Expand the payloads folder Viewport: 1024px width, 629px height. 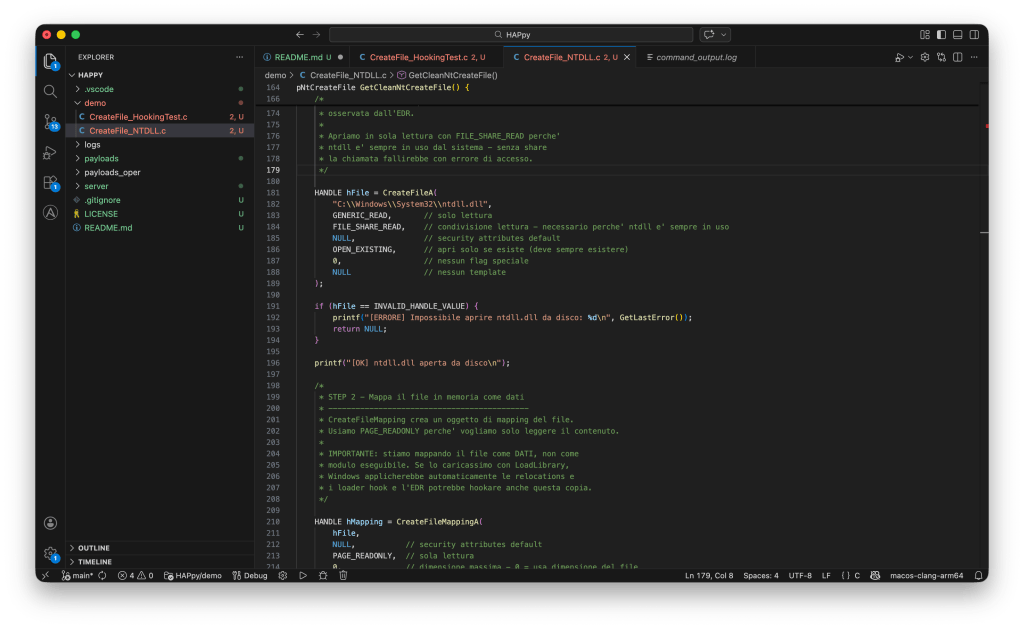(x=101, y=158)
